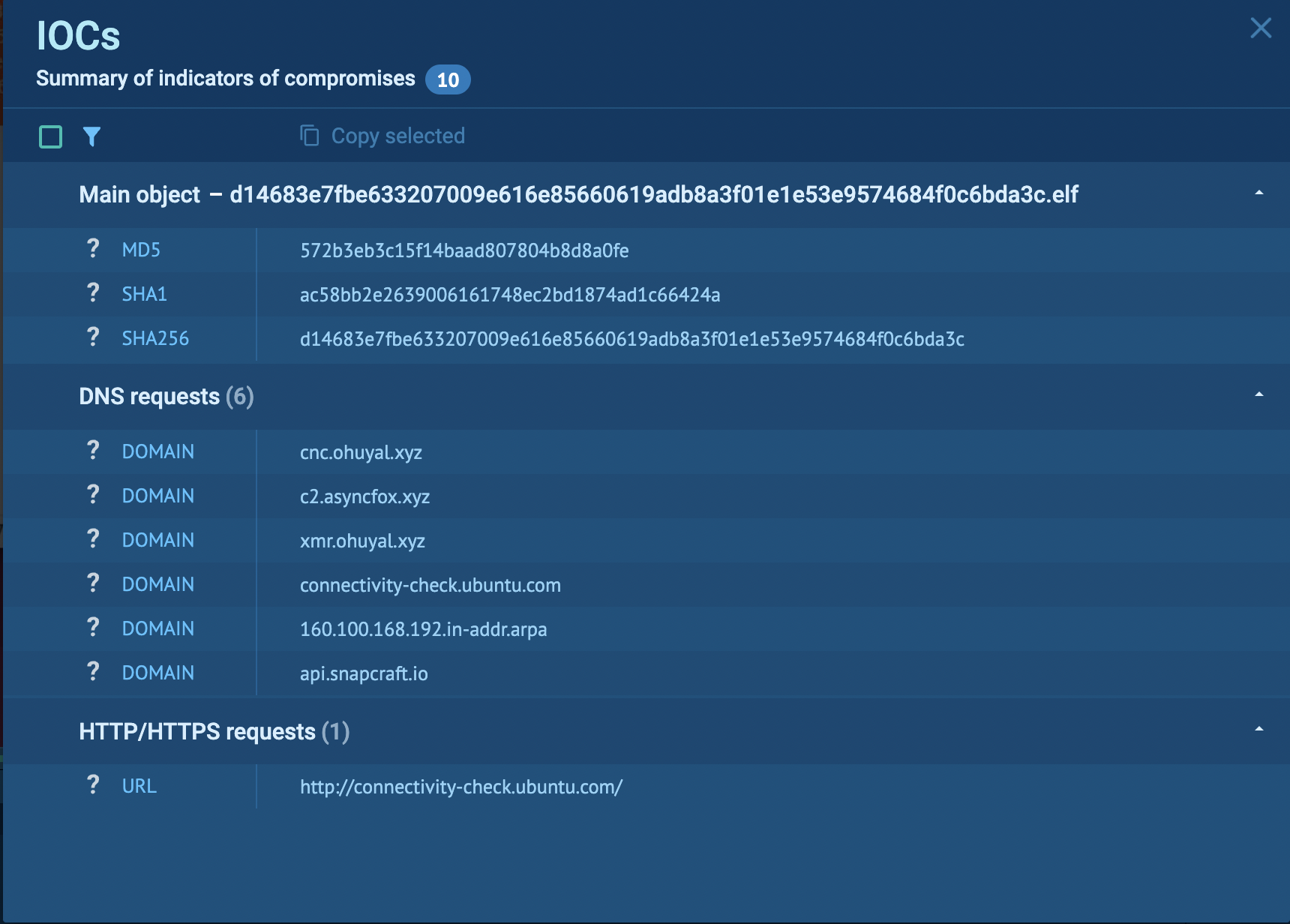The height and width of the screenshot is (924, 1290).
Task: Select the MD5 hash value
Action: (463, 250)
